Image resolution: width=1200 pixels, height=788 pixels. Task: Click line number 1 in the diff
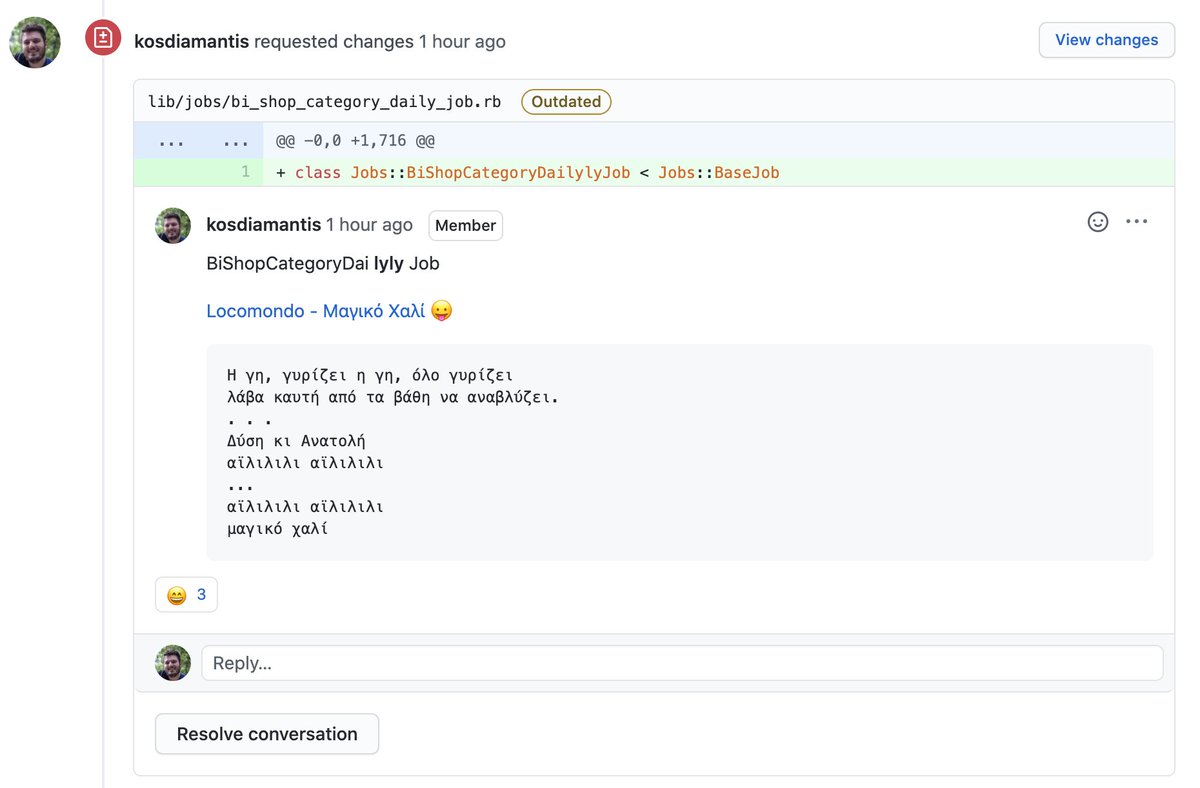coord(245,172)
